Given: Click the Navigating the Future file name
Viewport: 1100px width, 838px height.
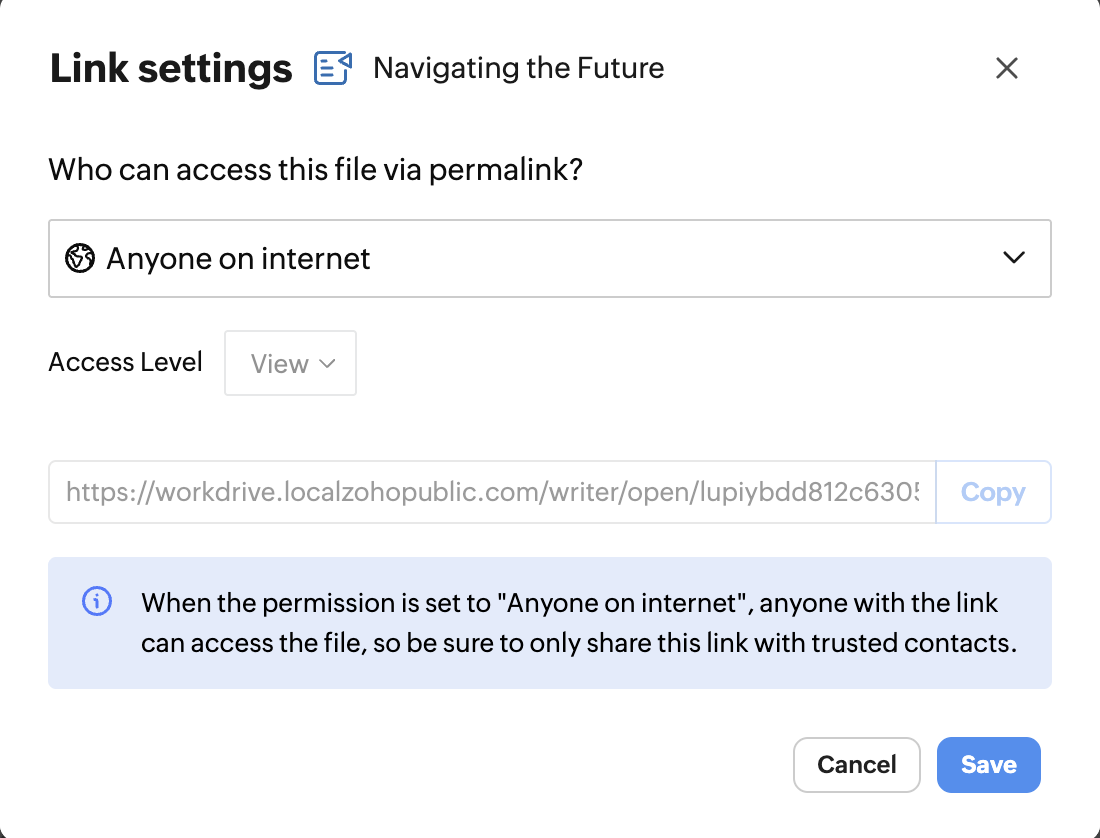Looking at the screenshot, I should [x=518, y=68].
